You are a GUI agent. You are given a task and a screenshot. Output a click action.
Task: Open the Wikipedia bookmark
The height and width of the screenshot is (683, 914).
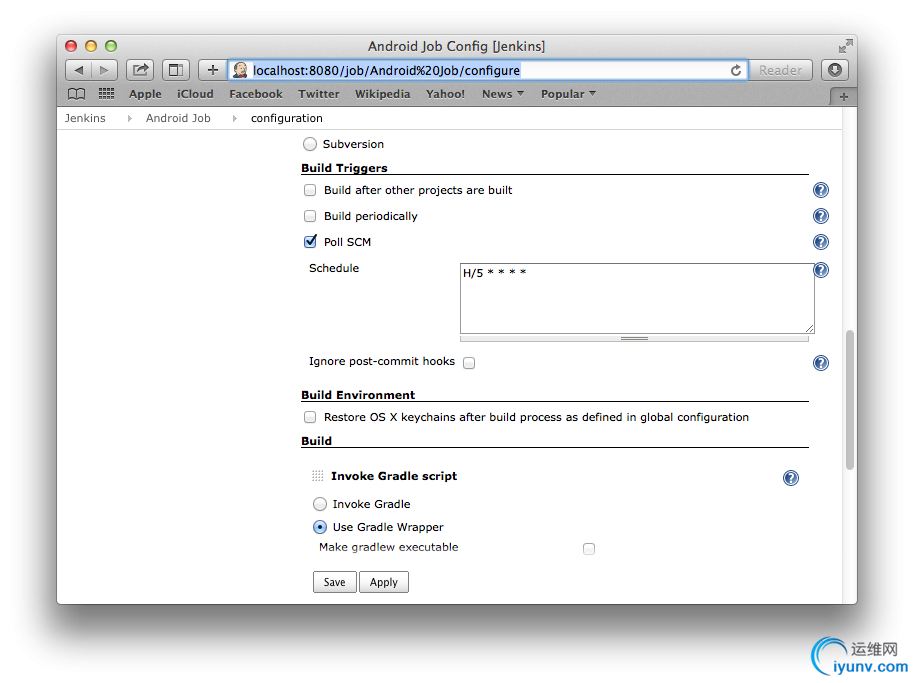[x=382, y=94]
